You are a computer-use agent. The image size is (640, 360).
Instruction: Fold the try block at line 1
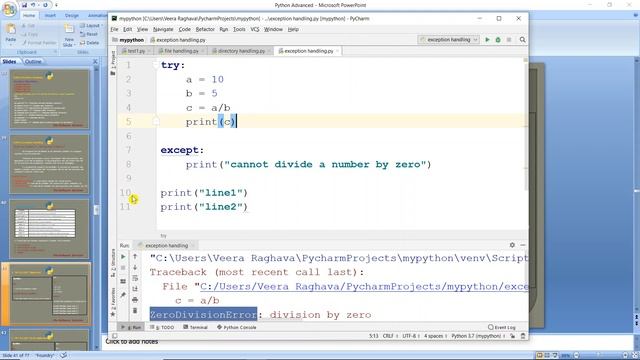click(x=156, y=65)
